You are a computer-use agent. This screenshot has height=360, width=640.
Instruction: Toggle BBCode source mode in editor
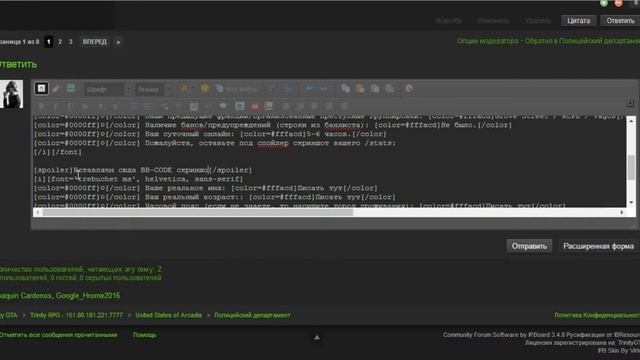pos(41,89)
